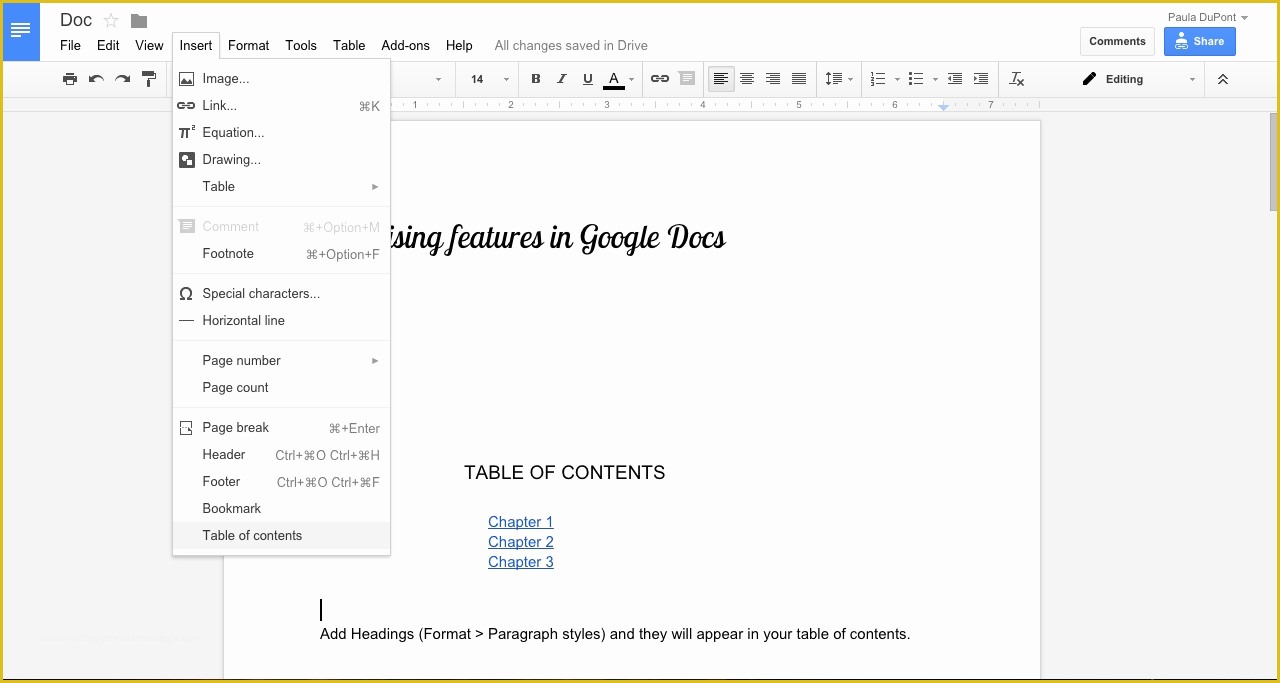Open the Help menu
The height and width of the screenshot is (683, 1280).
click(x=459, y=45)
